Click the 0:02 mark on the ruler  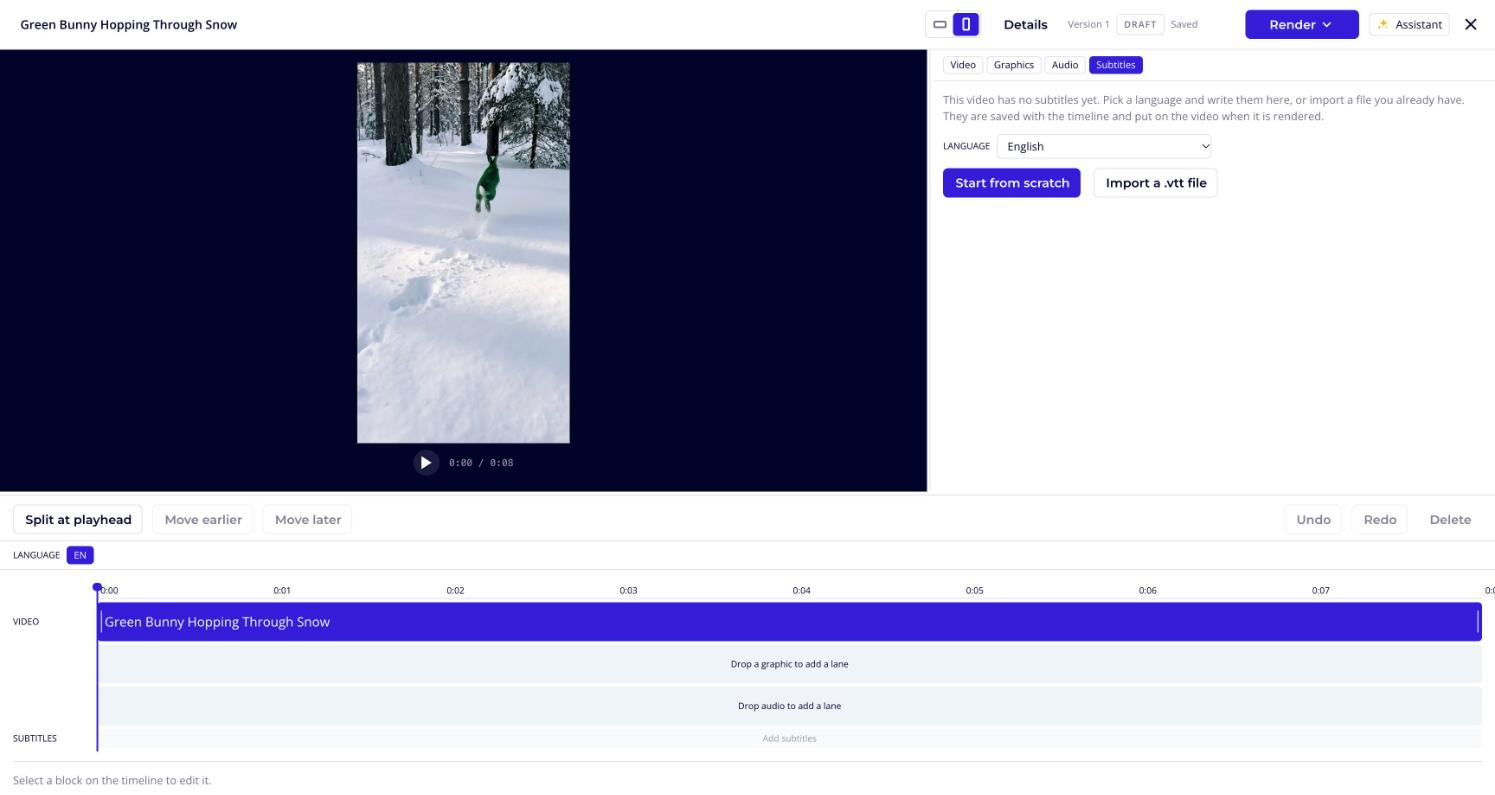pyautogui.click(x=455, y=590)
